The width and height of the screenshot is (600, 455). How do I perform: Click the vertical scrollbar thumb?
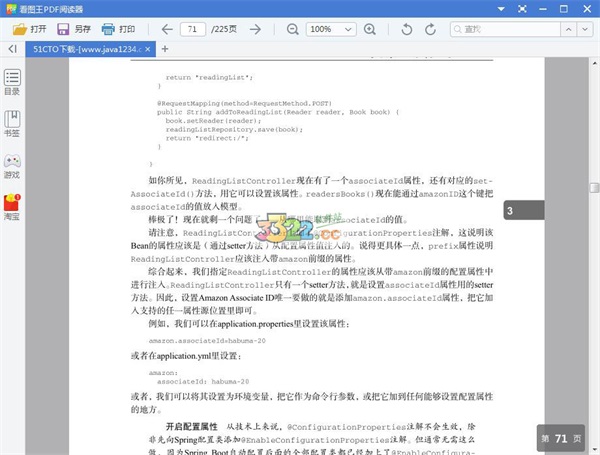pos(594,188)
